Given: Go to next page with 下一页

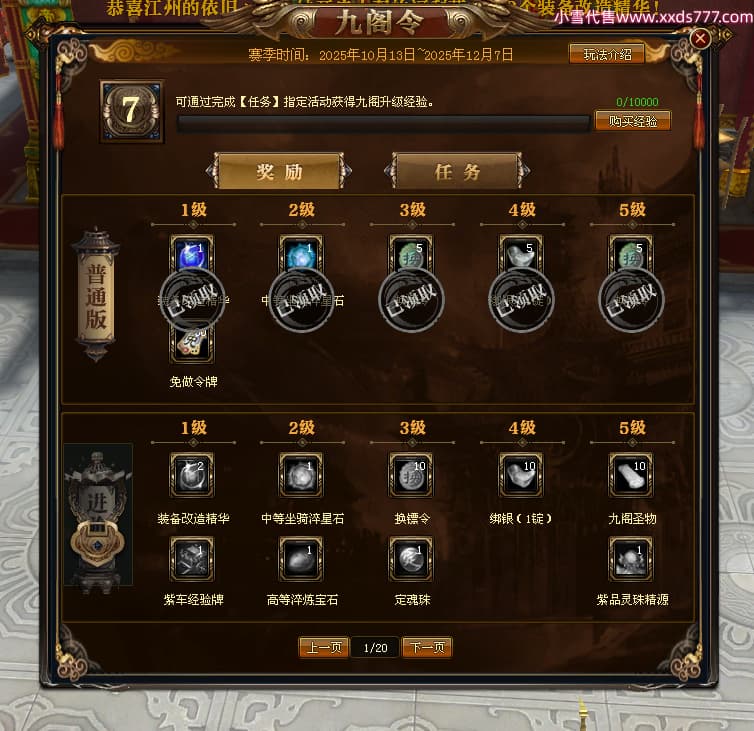Looking at the screenshot, I should [427, 647].
